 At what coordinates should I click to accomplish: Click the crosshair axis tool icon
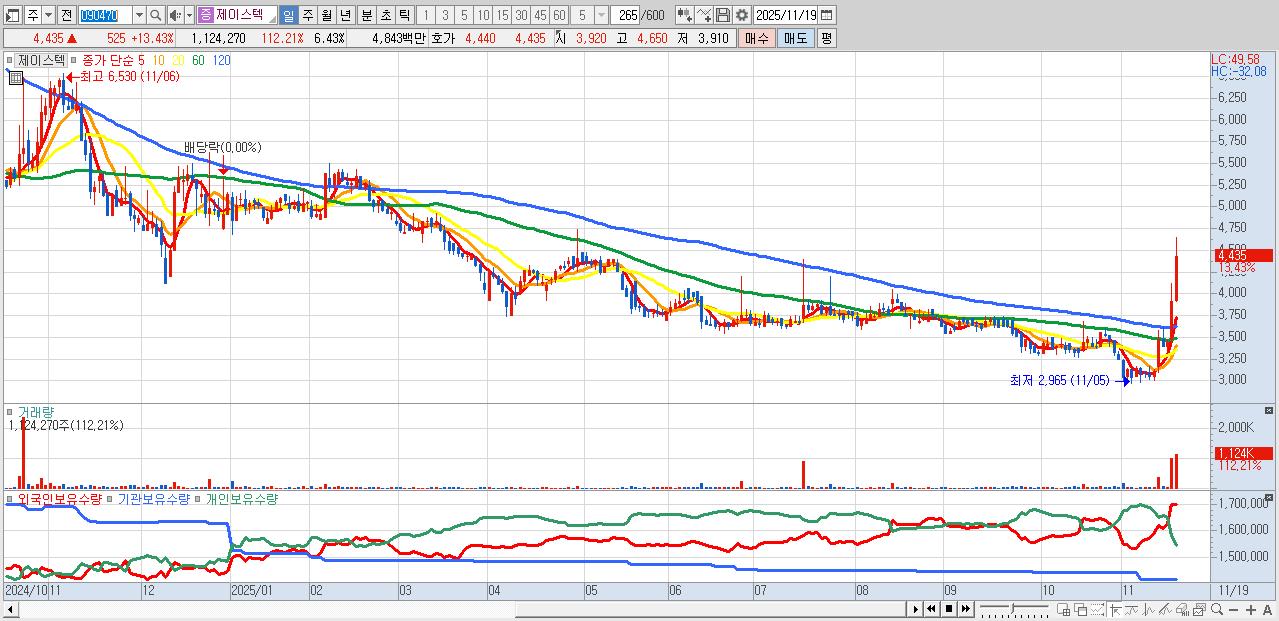(x=1116, y=609)
